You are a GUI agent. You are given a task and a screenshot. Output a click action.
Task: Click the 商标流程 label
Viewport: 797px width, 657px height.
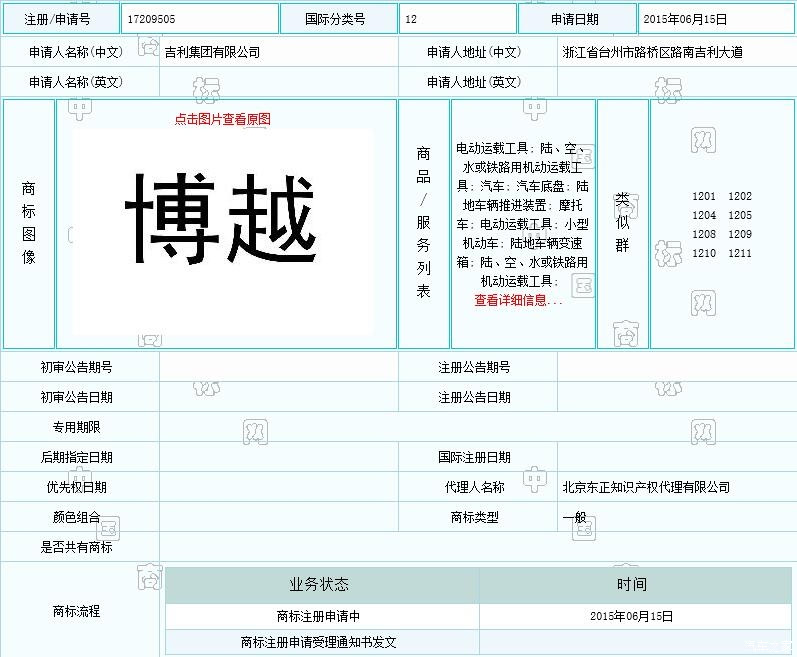(76, 611)
